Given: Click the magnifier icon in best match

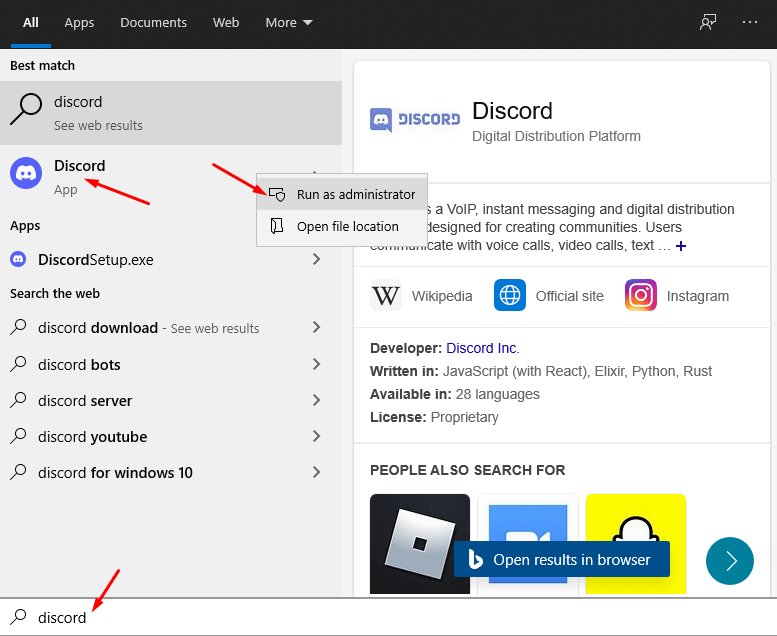Looking at the screenshot, I should (26, 109).
